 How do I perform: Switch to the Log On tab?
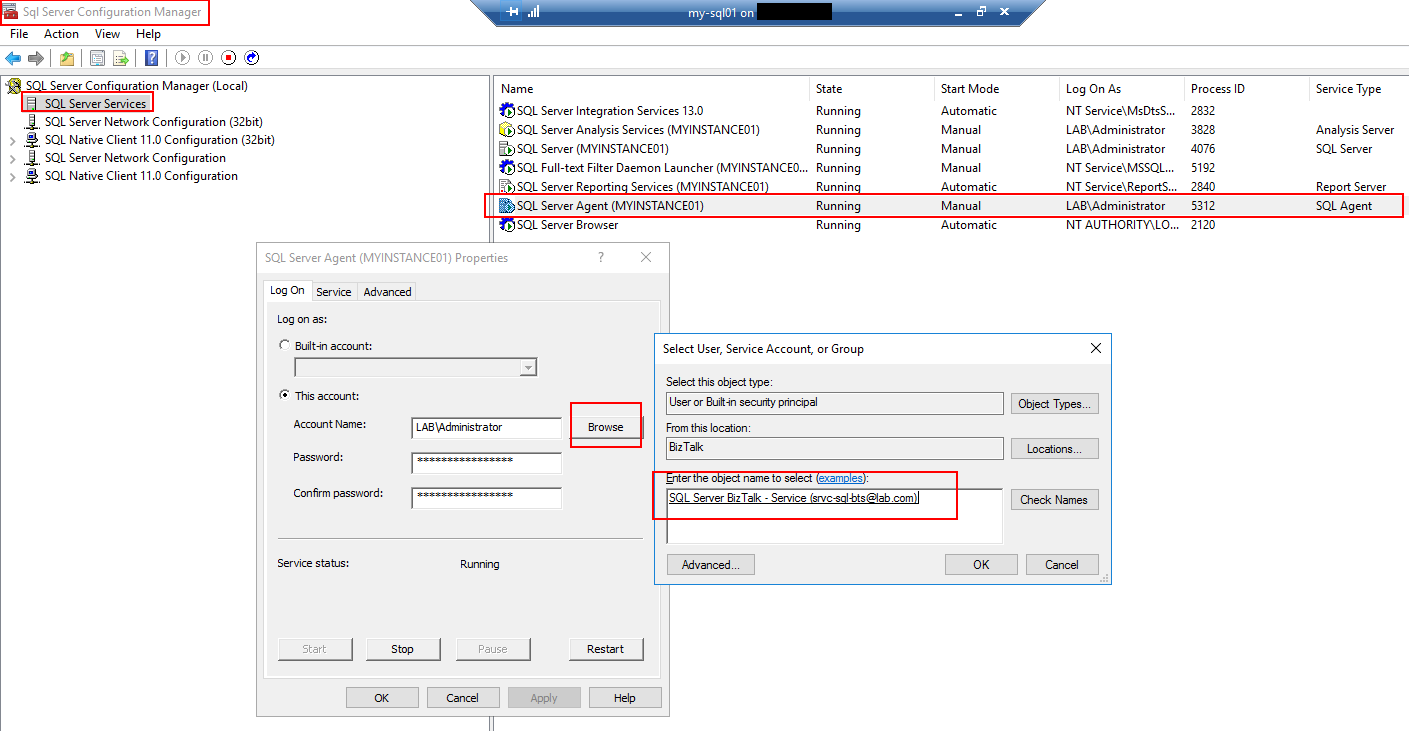click(x=287, y=290)
